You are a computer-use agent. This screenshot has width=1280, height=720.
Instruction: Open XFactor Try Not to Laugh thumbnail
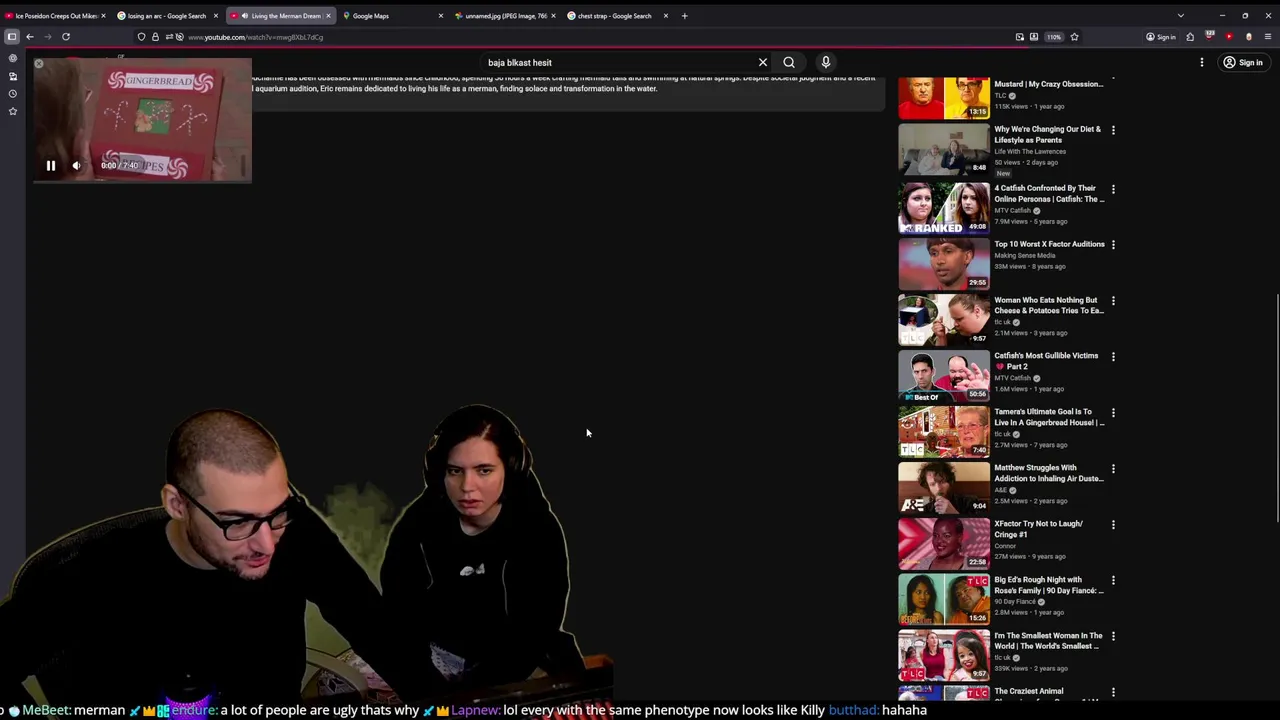(x=944, y=543)
